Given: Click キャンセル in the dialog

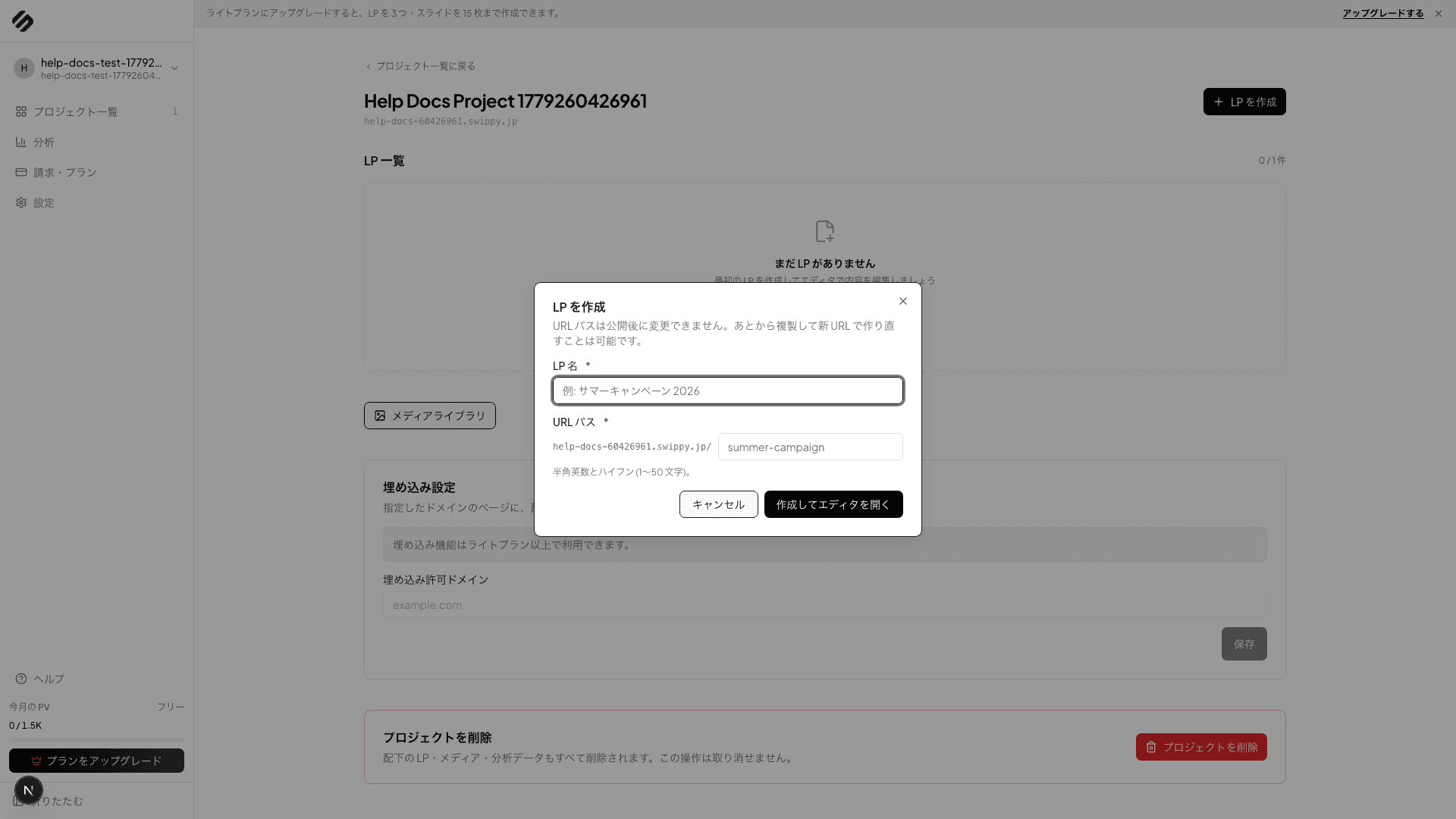Looking at the screenshot, I should tap(719, 504).
